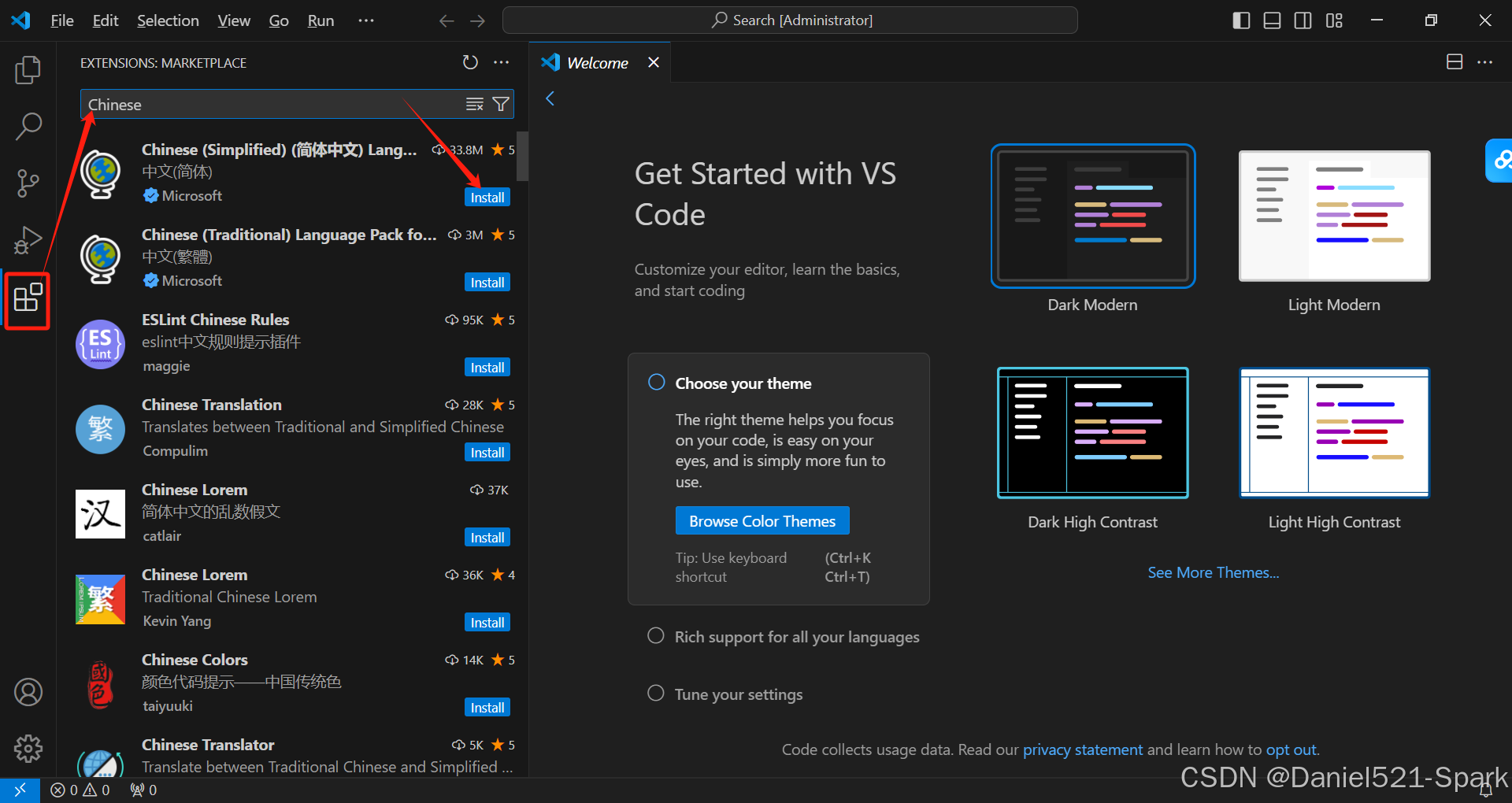The image size is (1512, 803).
Task: Click the back chevron in Welcome page
Action: pos(550,98)
